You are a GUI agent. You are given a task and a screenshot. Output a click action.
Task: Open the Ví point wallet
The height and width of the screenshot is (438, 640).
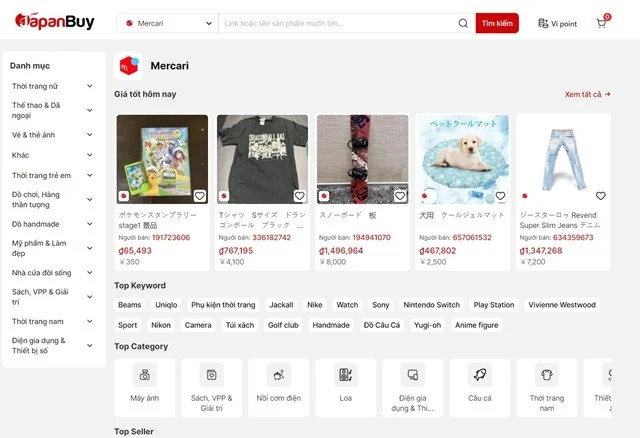pos(557,24)
